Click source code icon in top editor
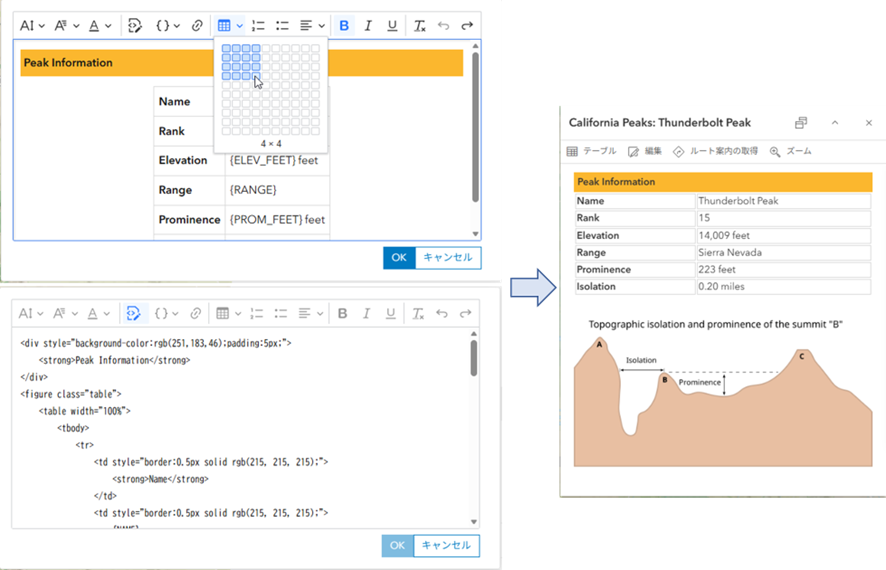The width and height of the screenshot is (886, 570). [x=134, y=26]
